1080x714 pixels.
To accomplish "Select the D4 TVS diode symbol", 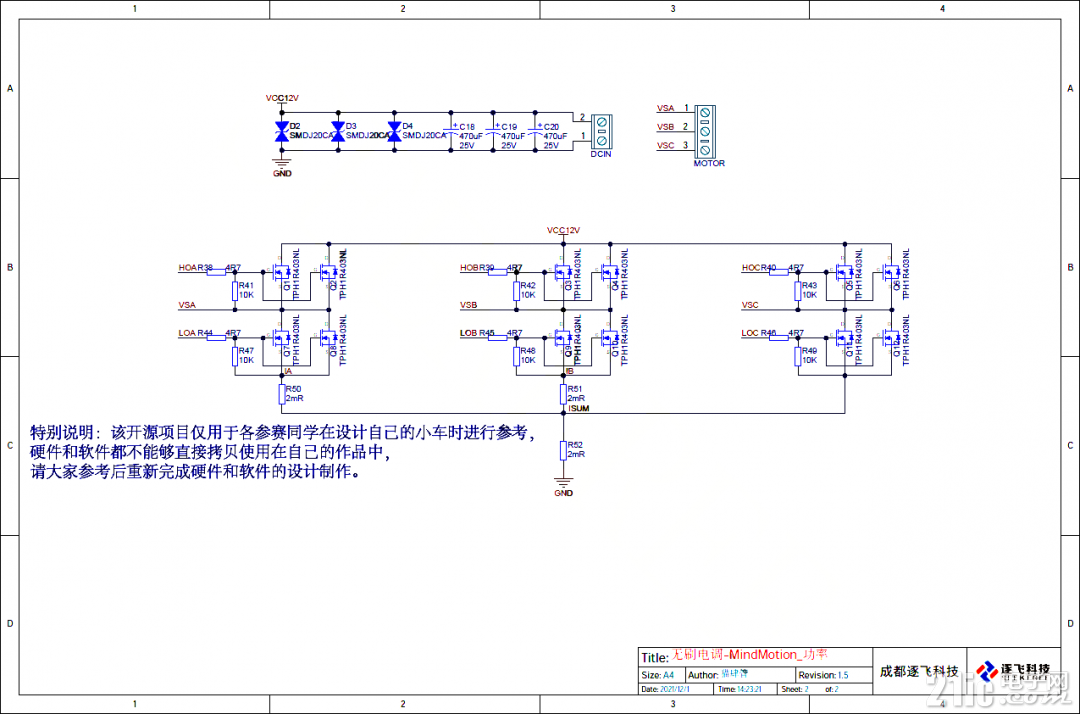I will point(395,132).
